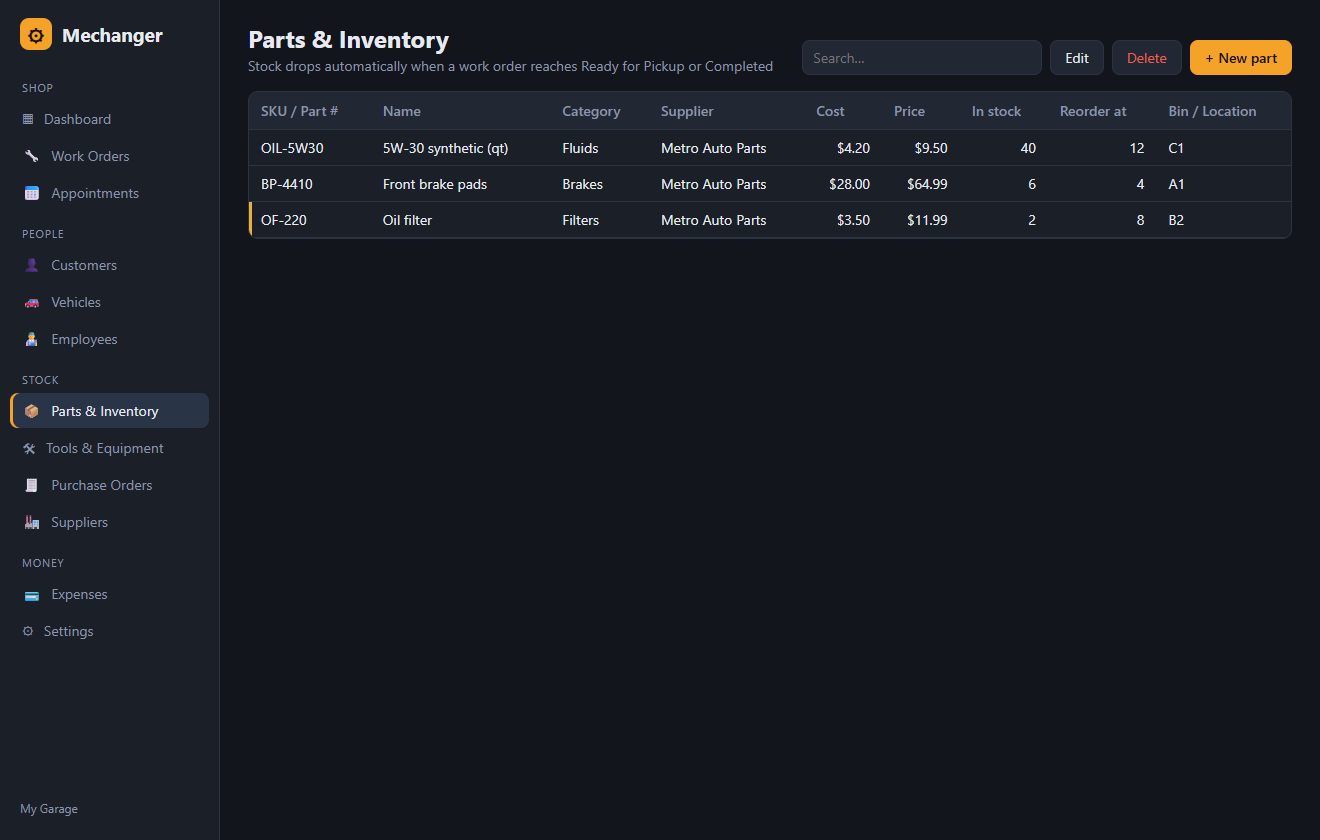Click the Mechanger gear logo icon

36,35
